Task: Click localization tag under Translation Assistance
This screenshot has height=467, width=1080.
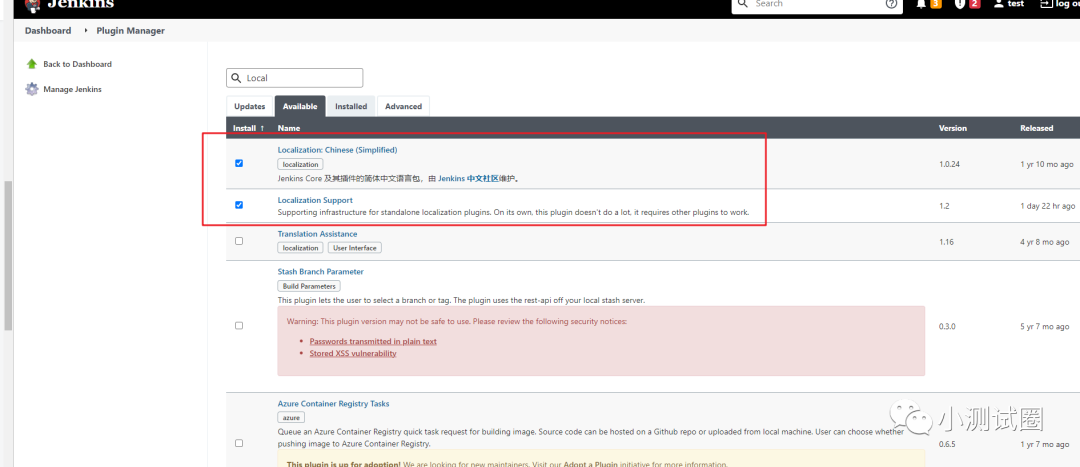Action: (x=300, y=247)
